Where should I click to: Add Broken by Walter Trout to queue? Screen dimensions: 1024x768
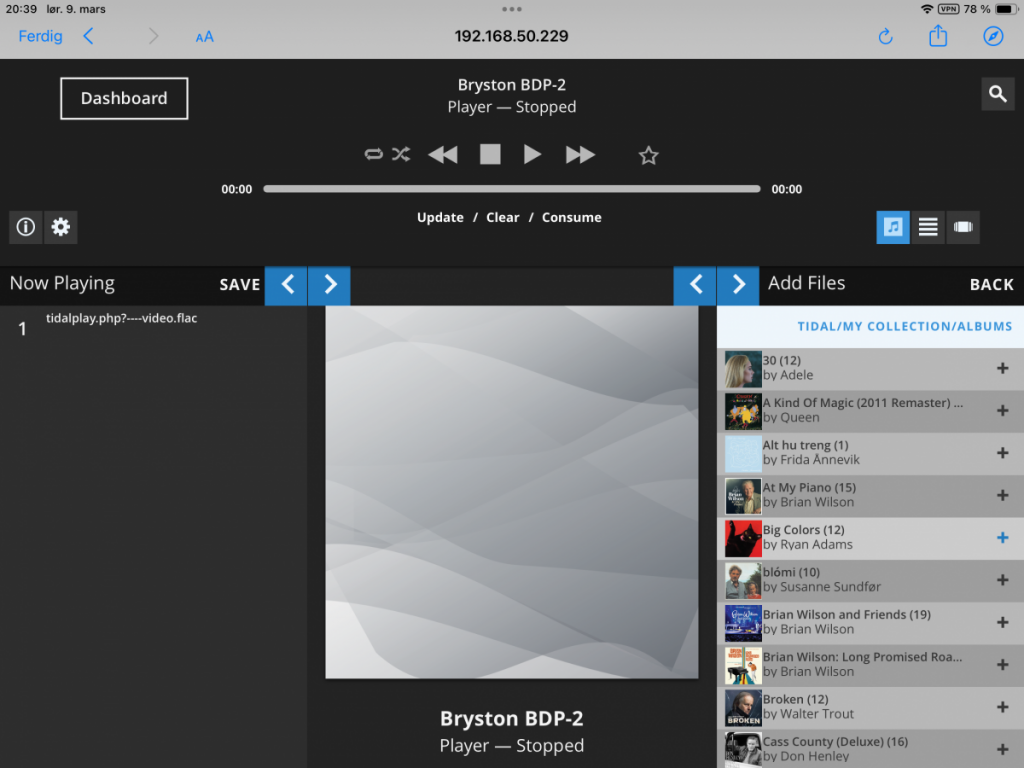[1002, 707]
